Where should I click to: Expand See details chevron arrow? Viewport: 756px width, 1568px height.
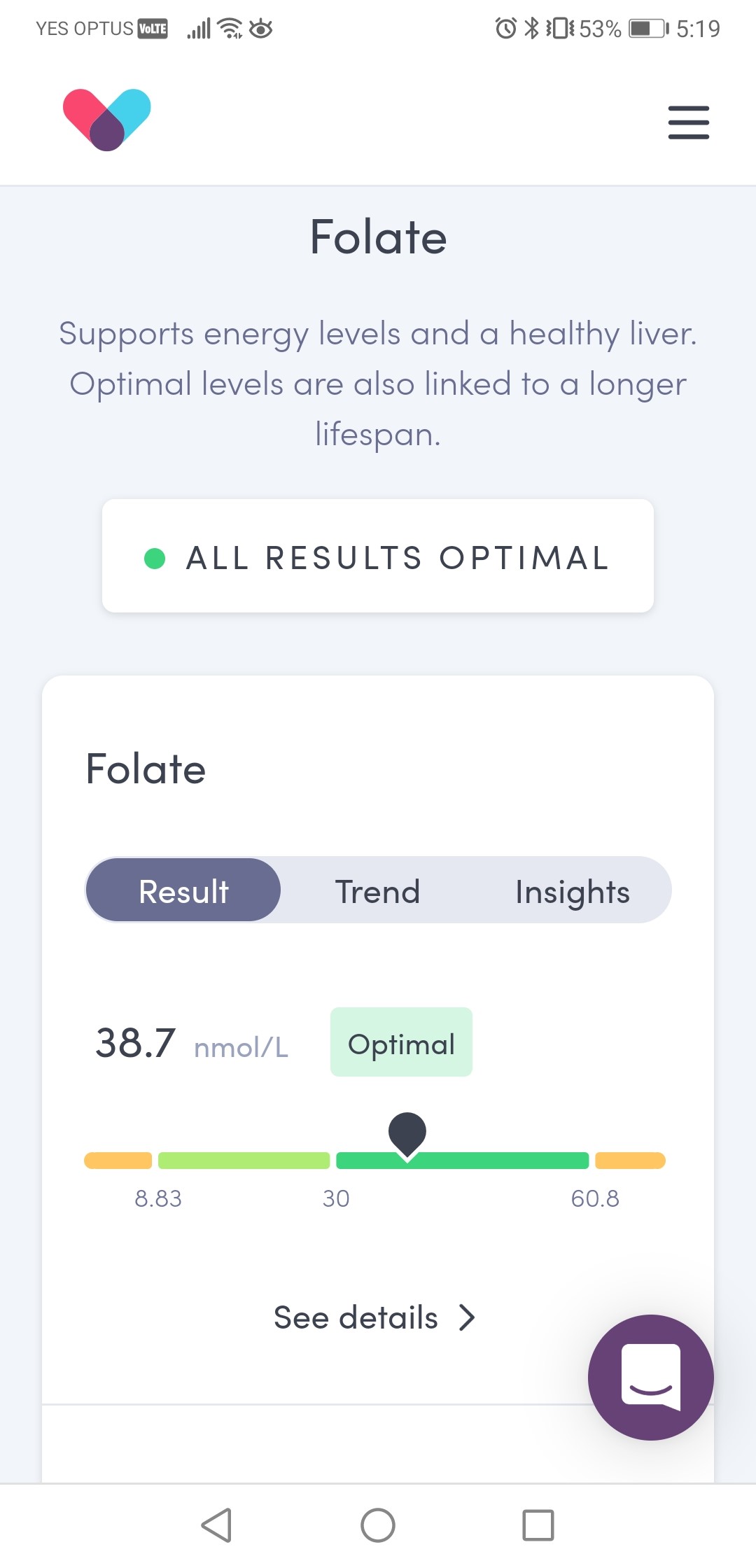[x=467, y=1317]
